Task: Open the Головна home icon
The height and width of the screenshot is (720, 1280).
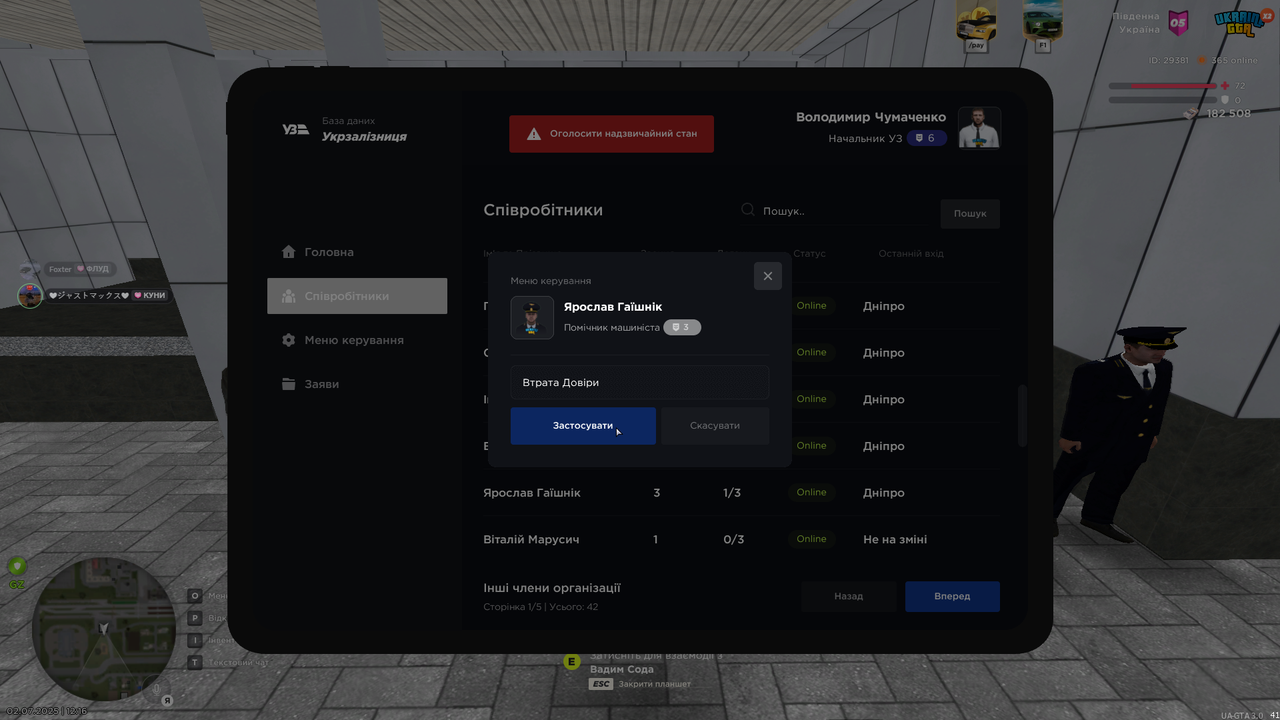Action: click(289, 252)
